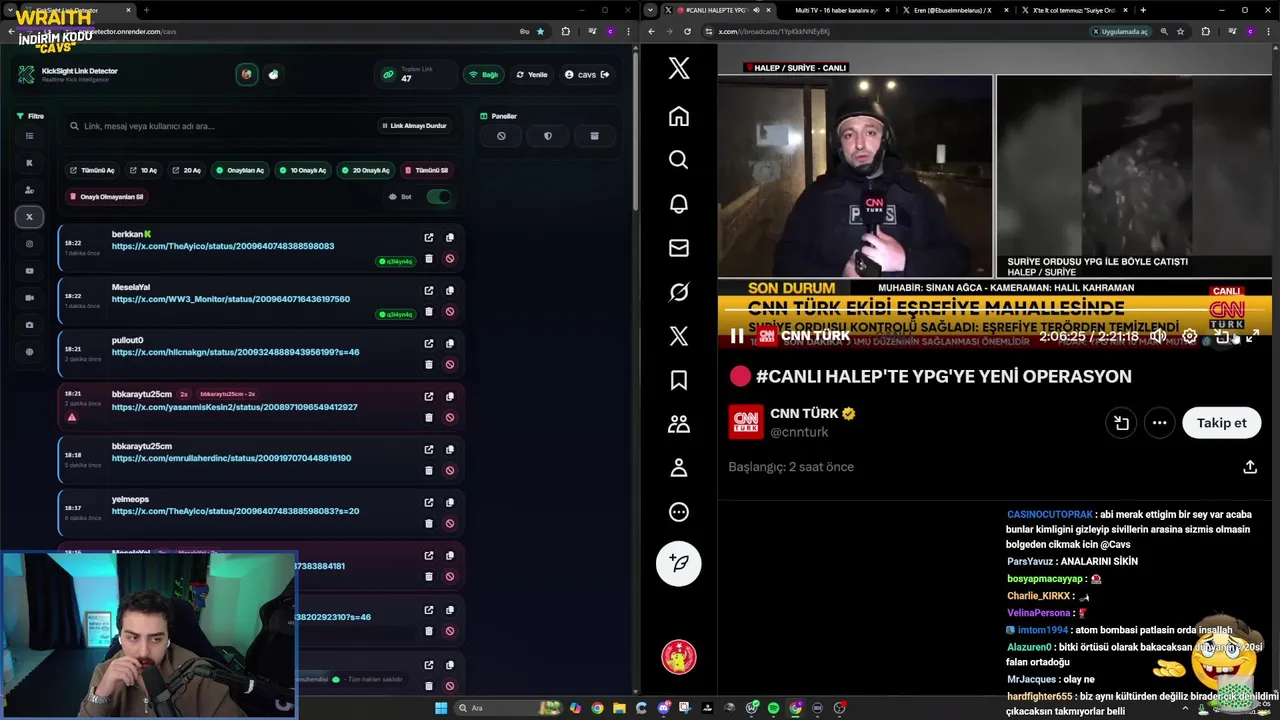Screen dimensions: 1280x720
Task: Open the hilcnakgn status link
Action: click(235, 352)
